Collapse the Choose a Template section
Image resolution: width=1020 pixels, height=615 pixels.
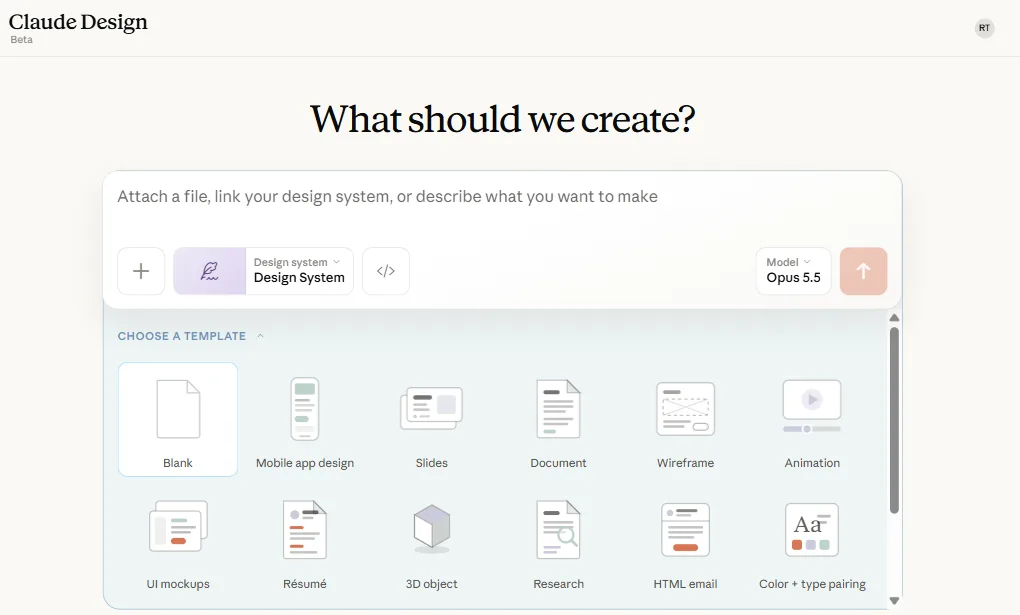(x=191, y=336)
